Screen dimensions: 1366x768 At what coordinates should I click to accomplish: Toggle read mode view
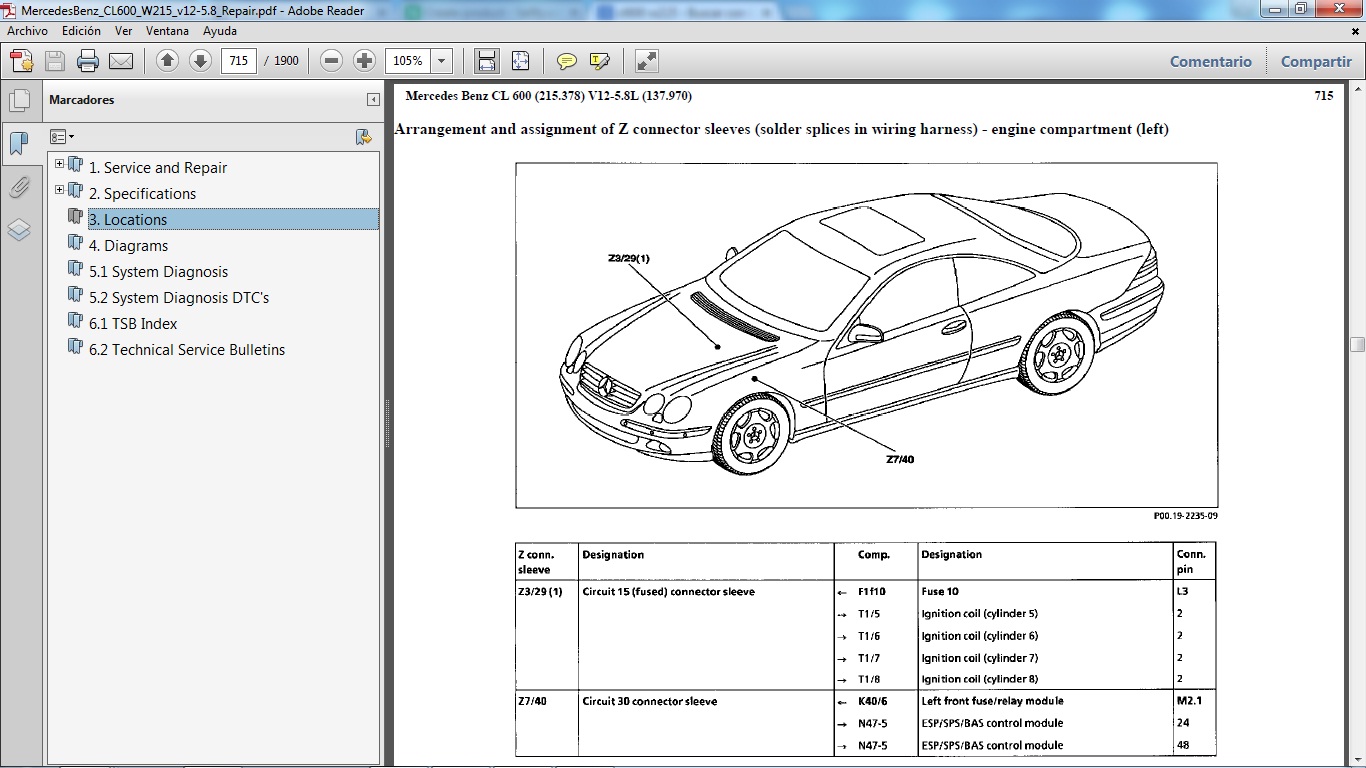(647, 61)
